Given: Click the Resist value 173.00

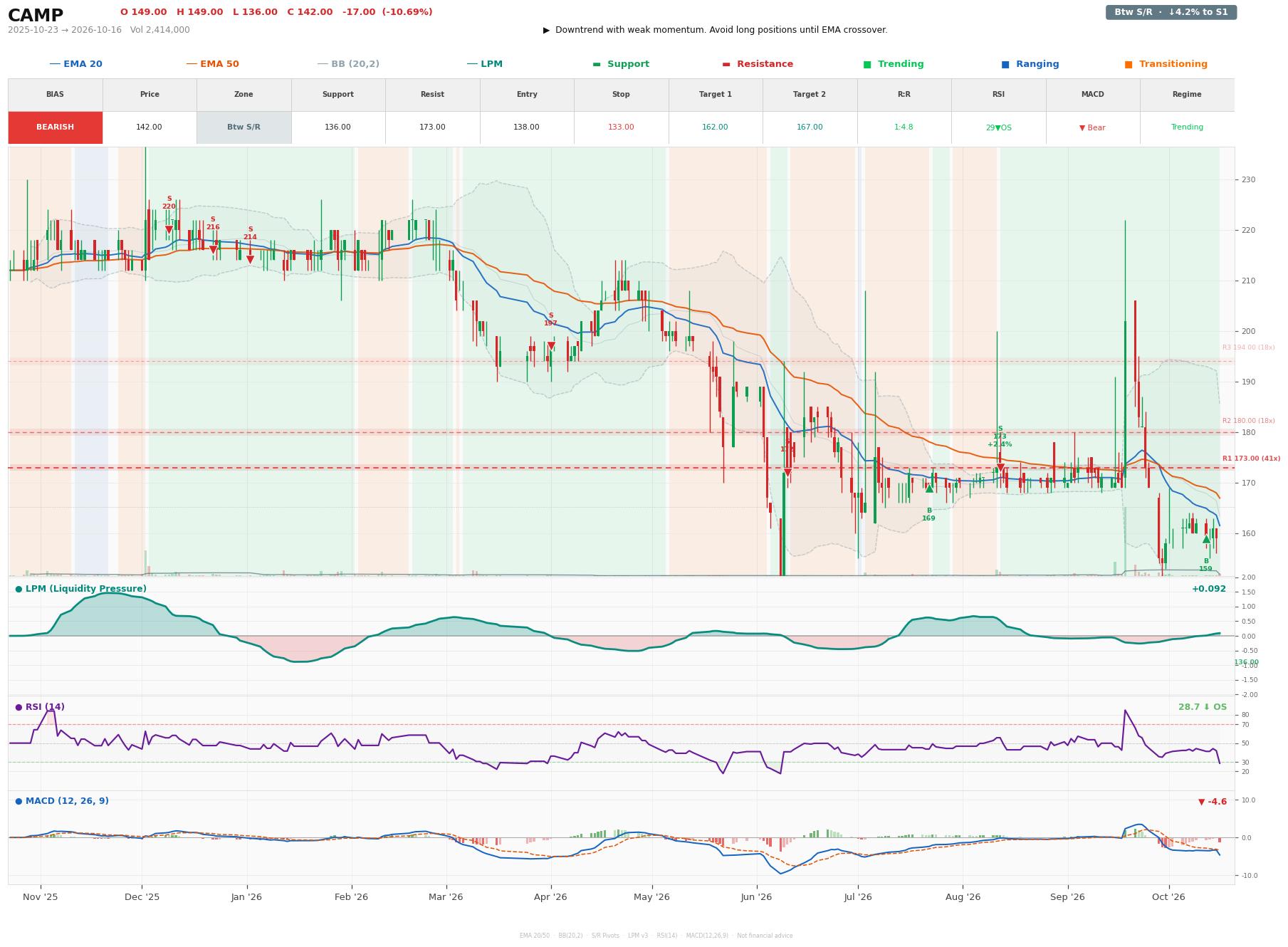Looking at the screenshot, I should (x=432, y=127).
